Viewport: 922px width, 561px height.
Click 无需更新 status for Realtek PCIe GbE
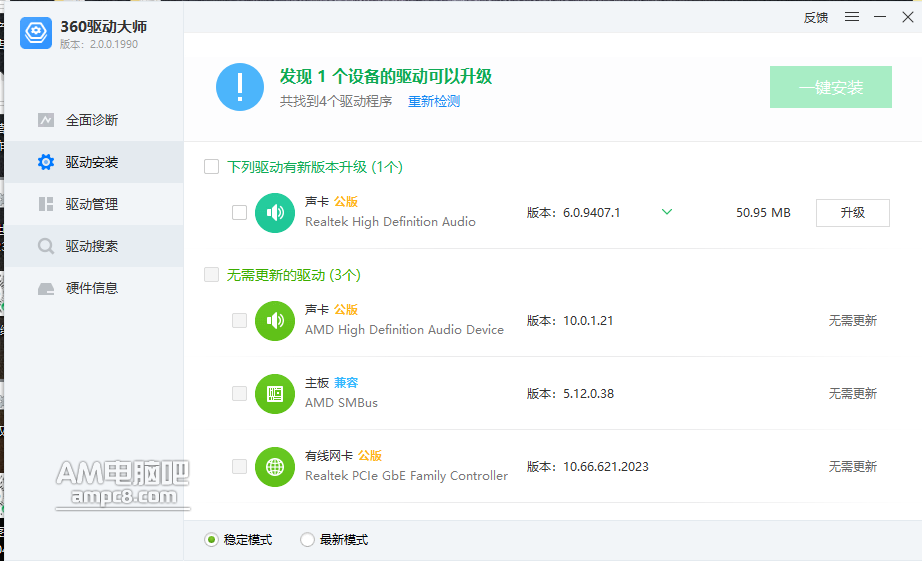(x=853, y=466)
